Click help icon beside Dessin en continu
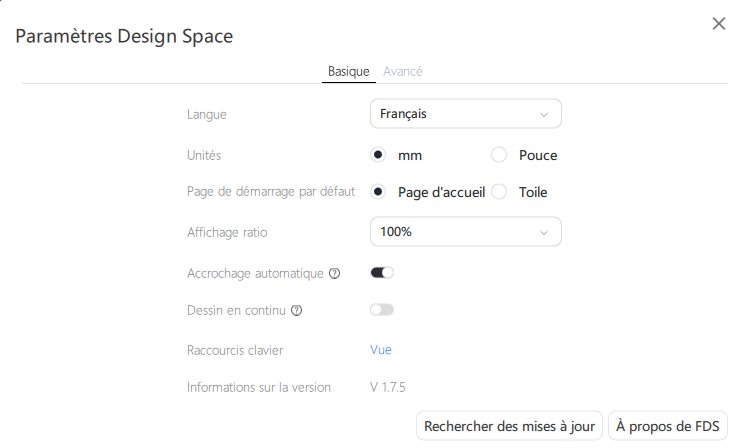Screen dimensions: 747x448 pos(296,310)
